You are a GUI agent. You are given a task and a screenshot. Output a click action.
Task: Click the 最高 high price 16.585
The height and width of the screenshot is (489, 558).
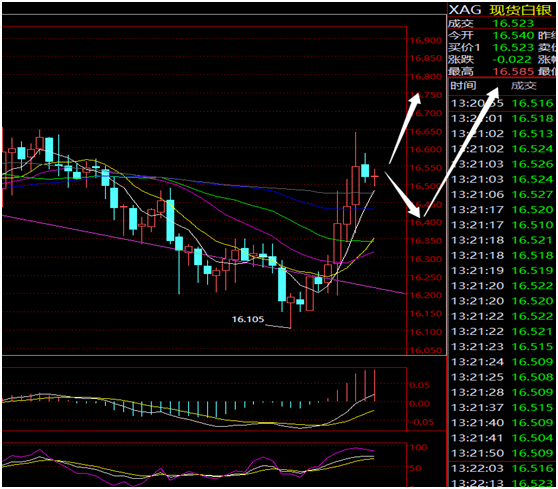point(513,71)
